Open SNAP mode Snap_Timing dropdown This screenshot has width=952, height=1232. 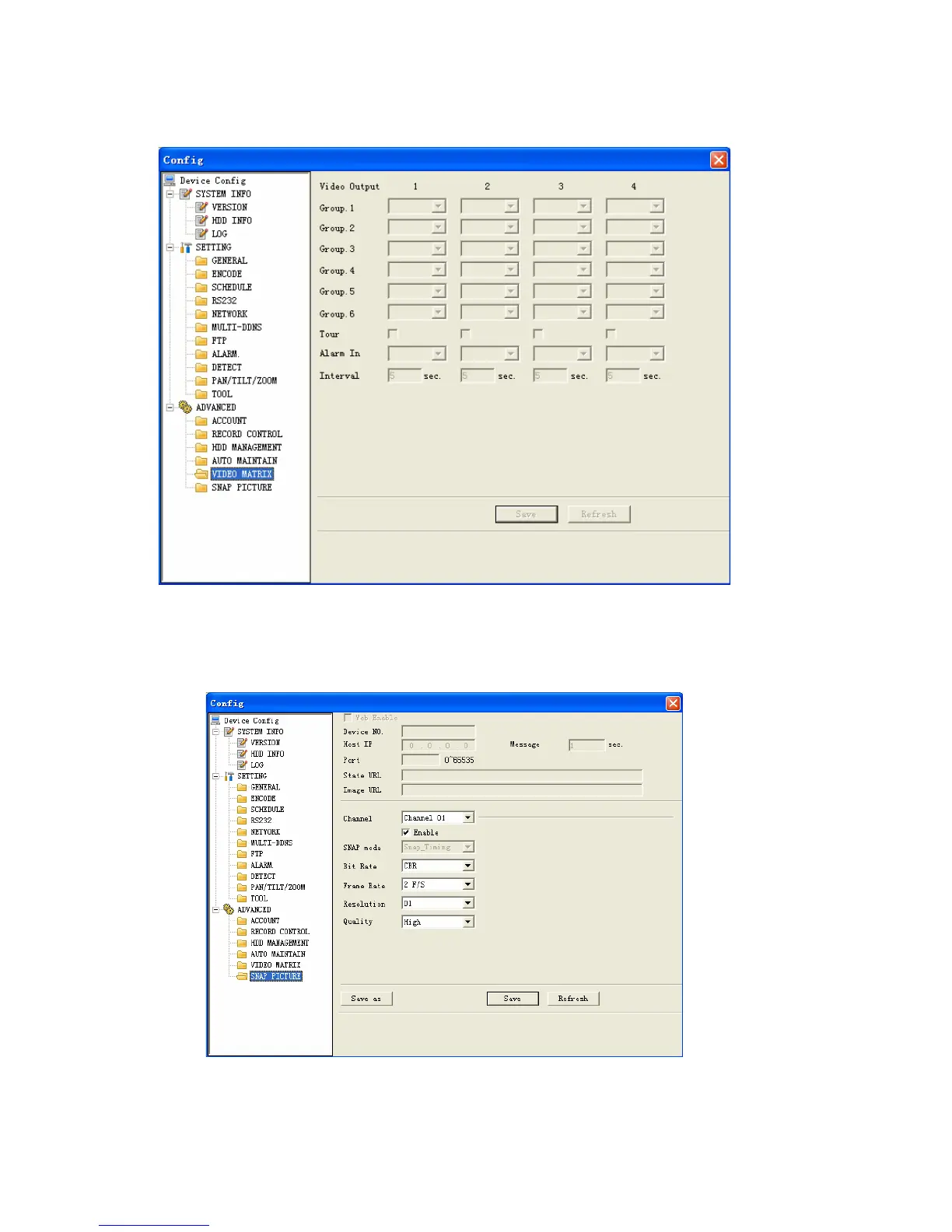468,847
